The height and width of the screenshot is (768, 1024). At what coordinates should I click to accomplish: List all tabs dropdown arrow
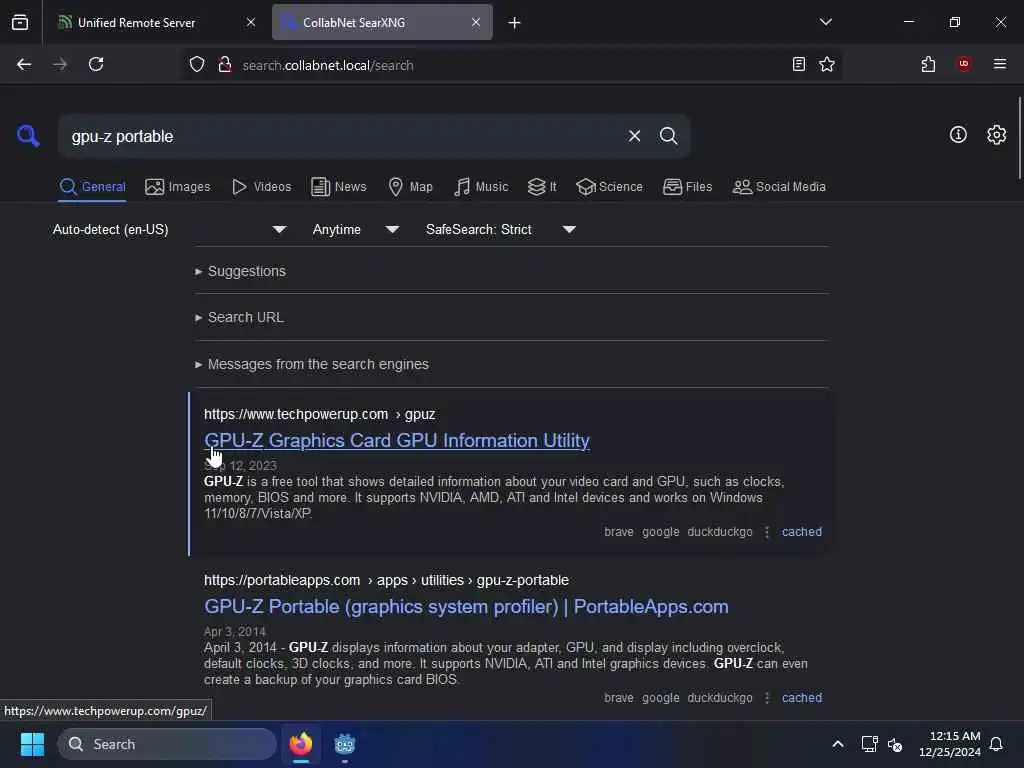825,22
